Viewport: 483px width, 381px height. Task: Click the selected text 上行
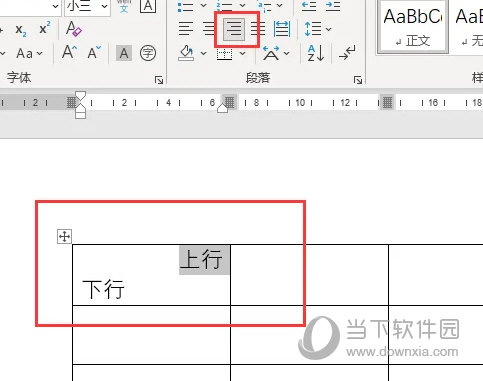pyautogui.click(x=201, y=259)
